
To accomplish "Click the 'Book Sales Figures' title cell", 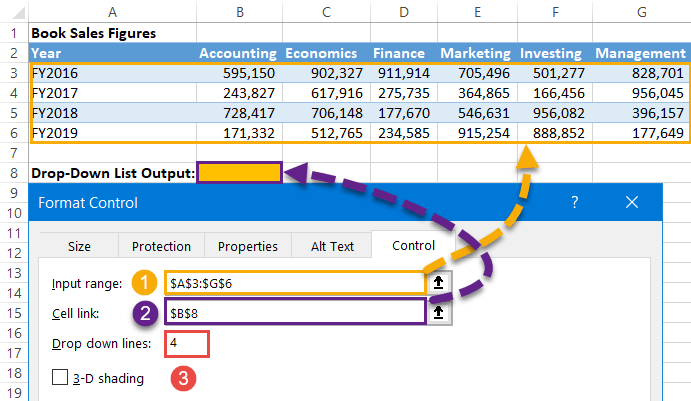I will [112, 33].
